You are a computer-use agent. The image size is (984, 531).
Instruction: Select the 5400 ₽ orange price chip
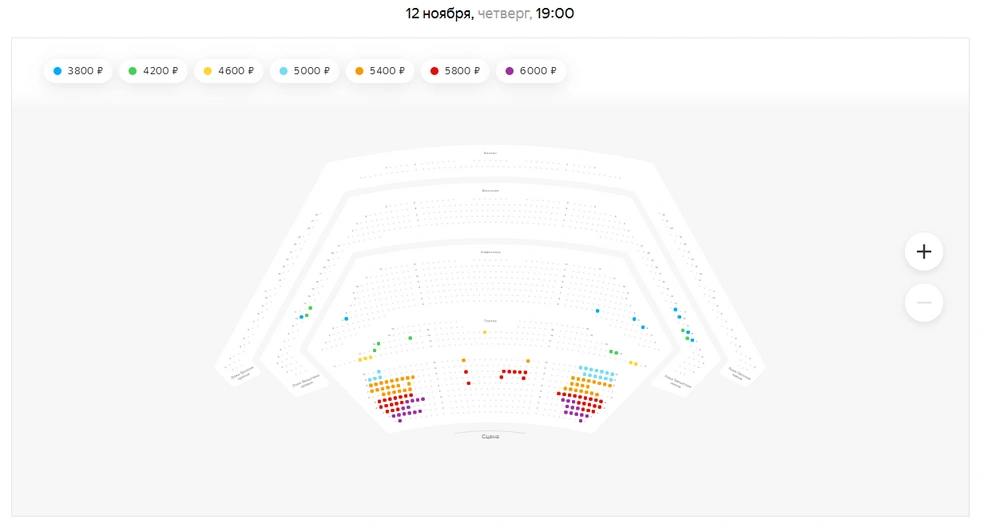[380, 71]
